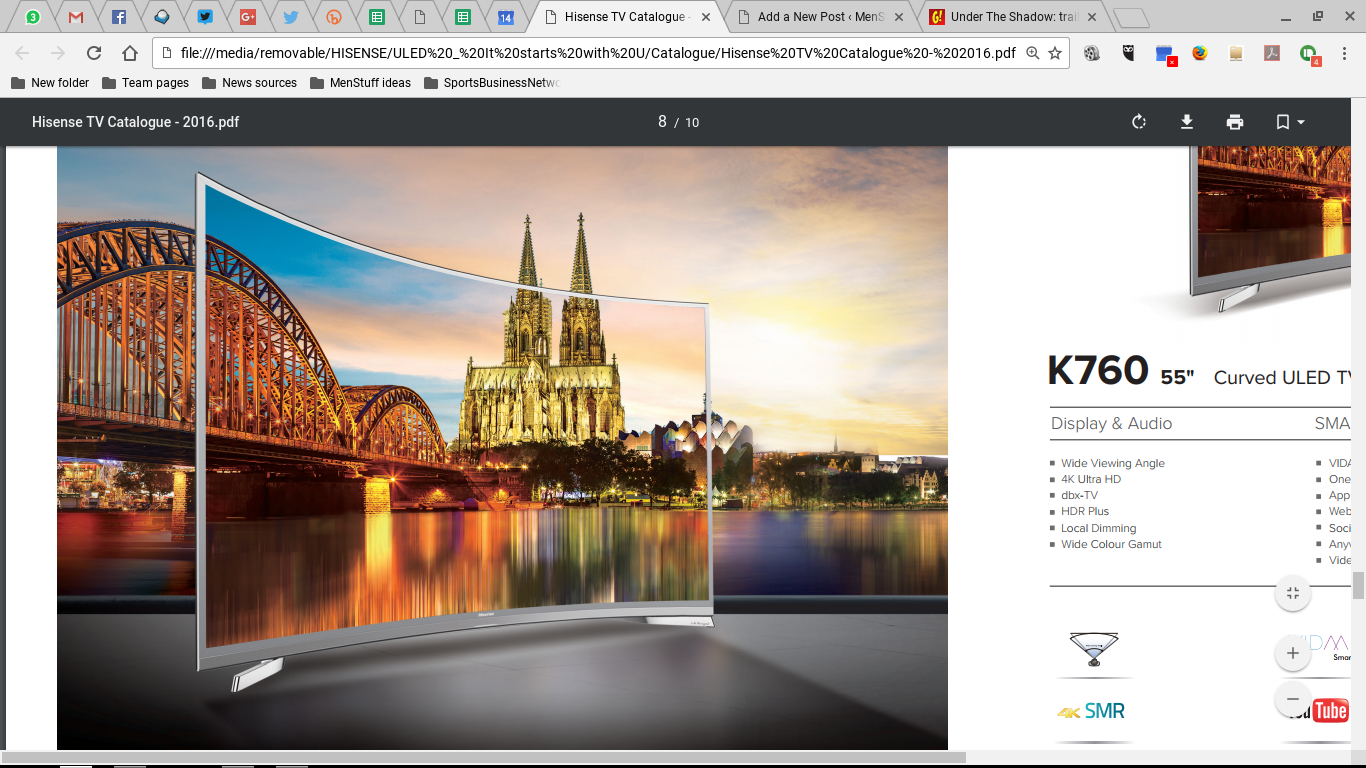Reload the current page
This screenshot has width=1366, height=768.
[x=94, y=53]
